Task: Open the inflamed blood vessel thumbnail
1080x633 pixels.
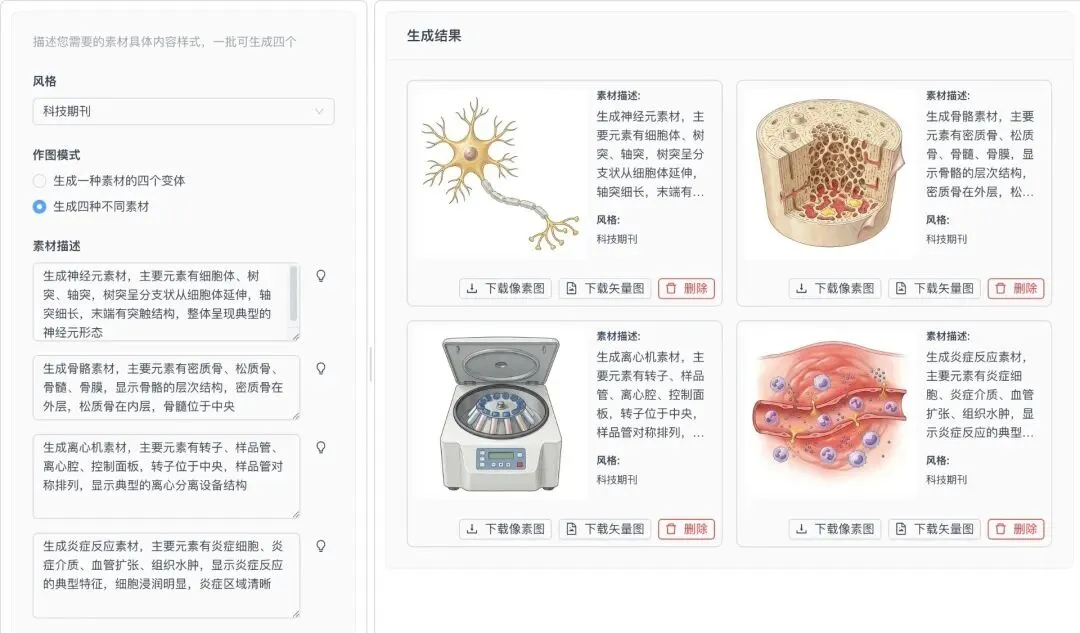Action: tap(829, 415)
